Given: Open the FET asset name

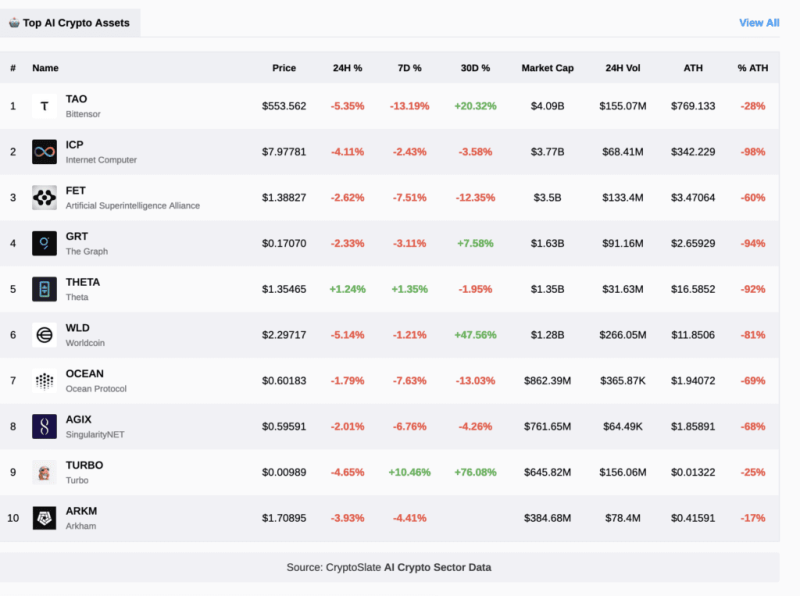Looking at the screenshot, I should 76,191.
